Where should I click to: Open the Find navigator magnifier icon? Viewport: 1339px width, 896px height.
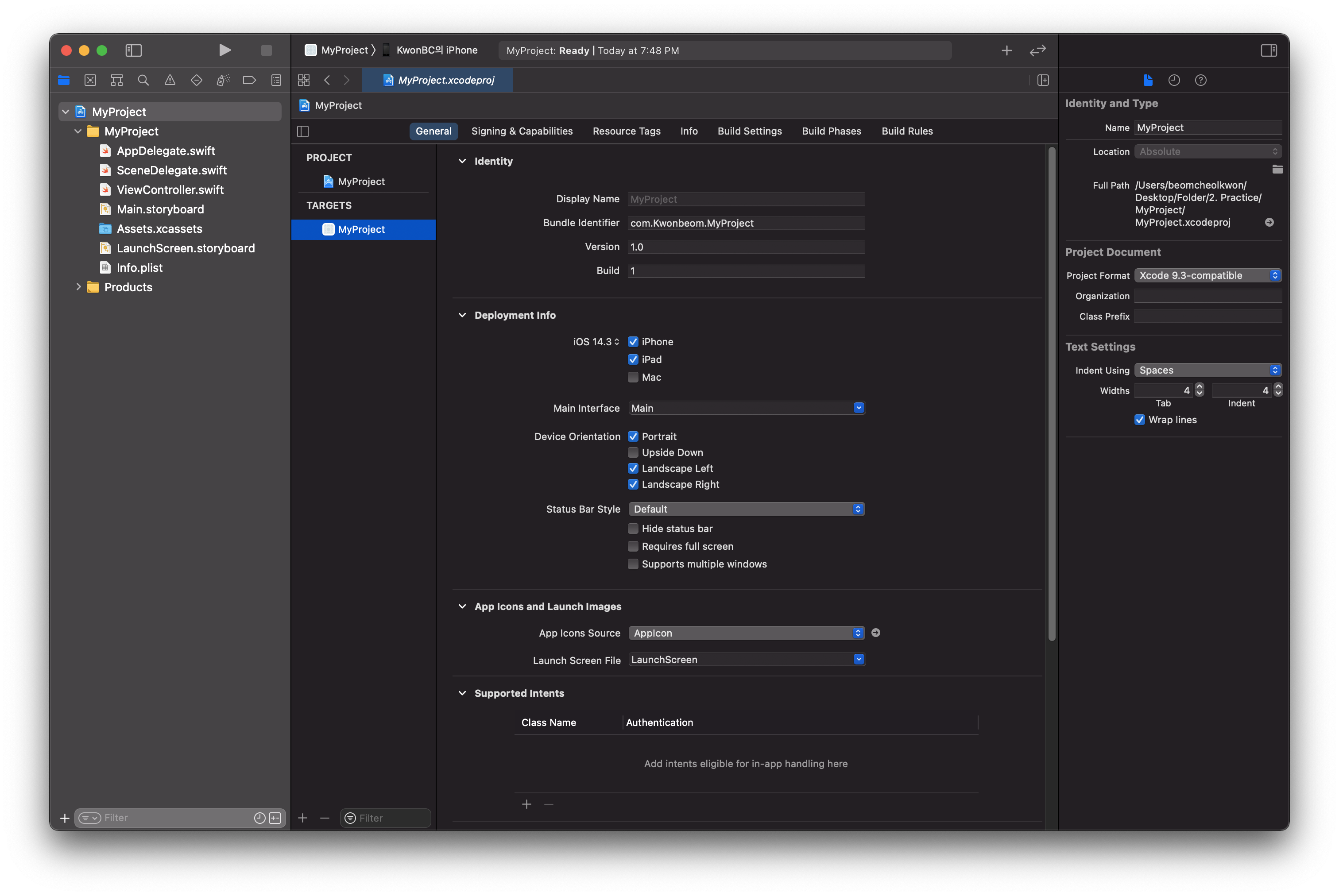[143, 80]
